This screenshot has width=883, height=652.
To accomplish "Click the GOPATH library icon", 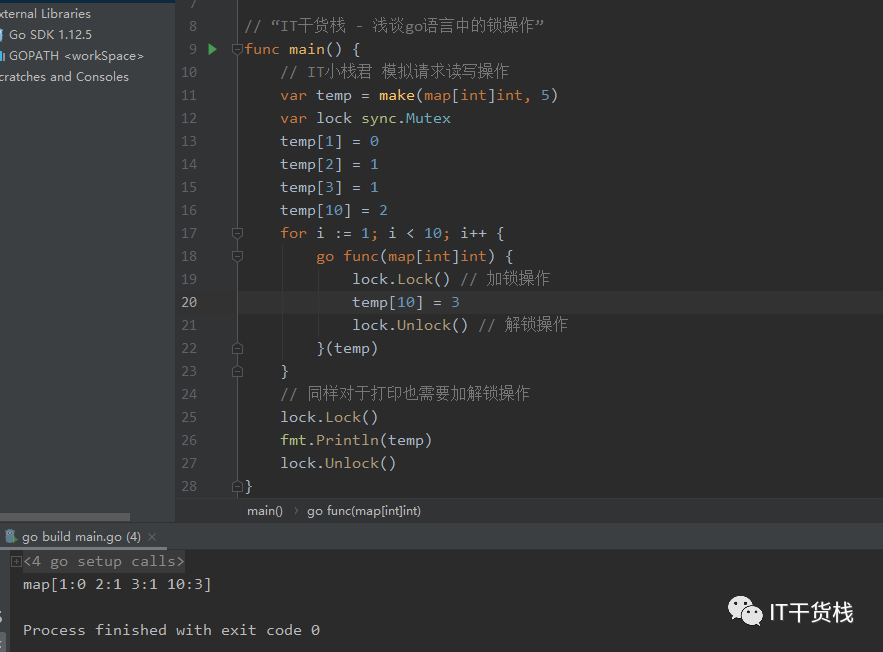I will tap(2, 56).
